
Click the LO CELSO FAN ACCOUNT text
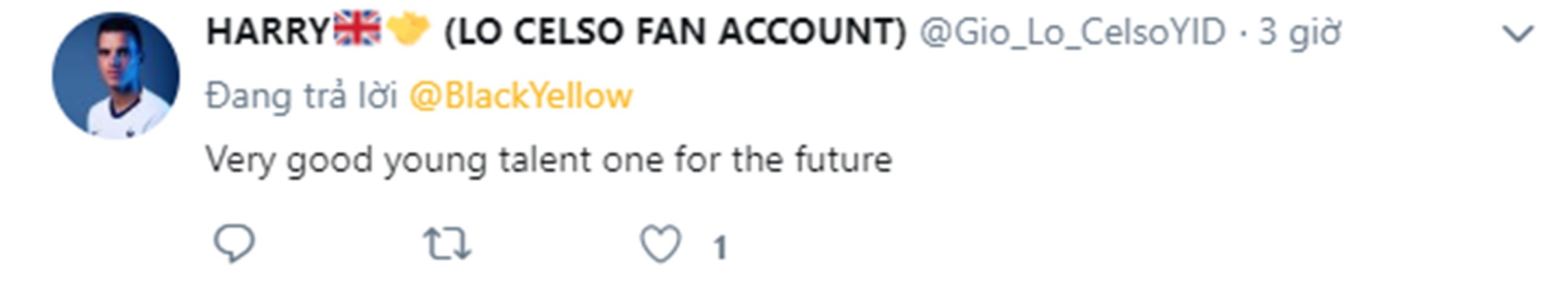click(x=675, y=31)
